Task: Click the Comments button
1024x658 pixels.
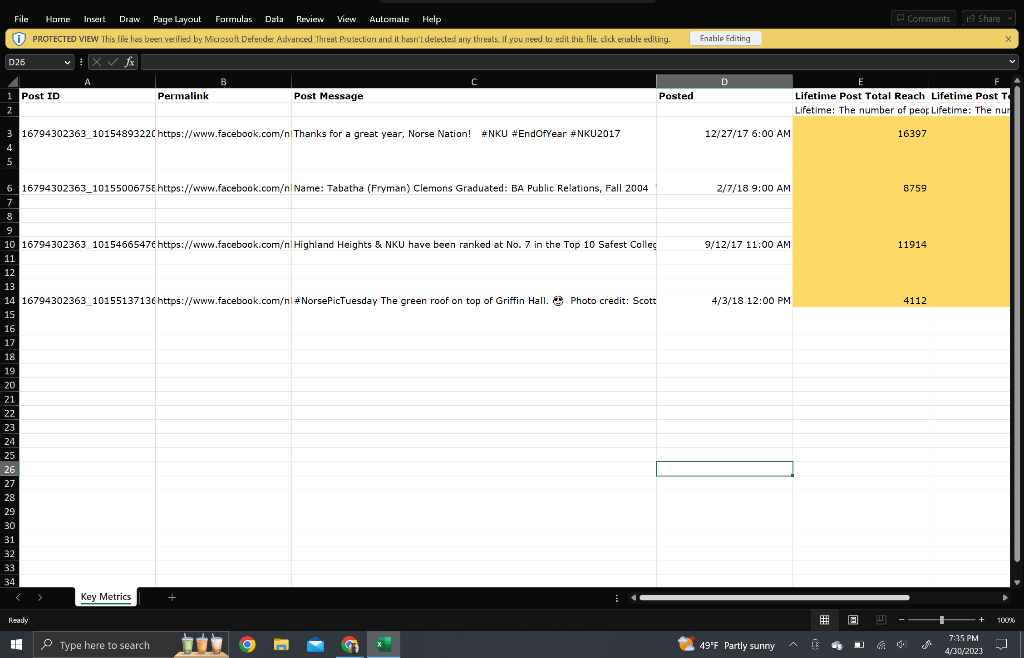Action: [x=923, y=18]
